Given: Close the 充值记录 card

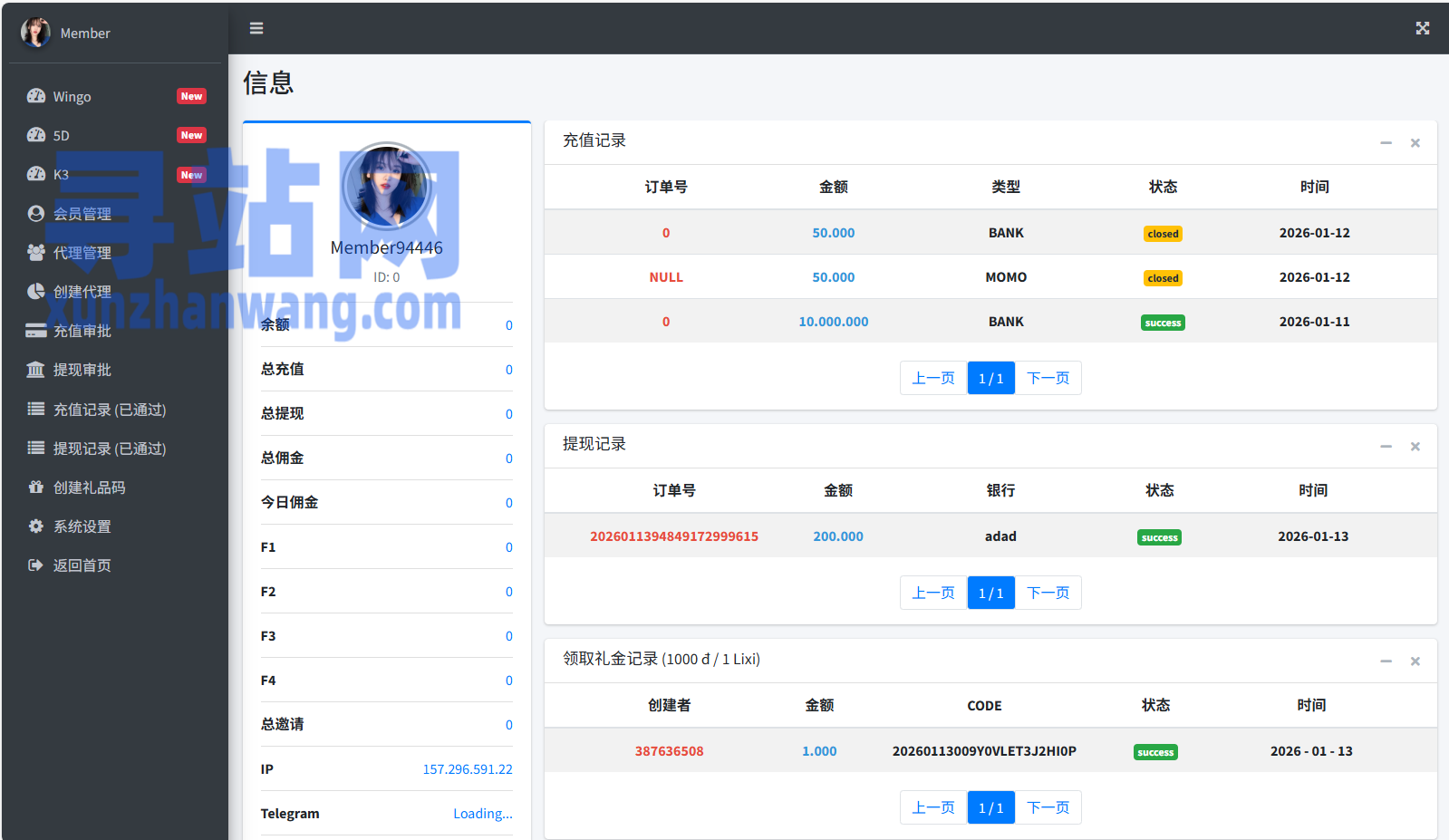Looking at the screenshot, I should [x=1415, y=143].
